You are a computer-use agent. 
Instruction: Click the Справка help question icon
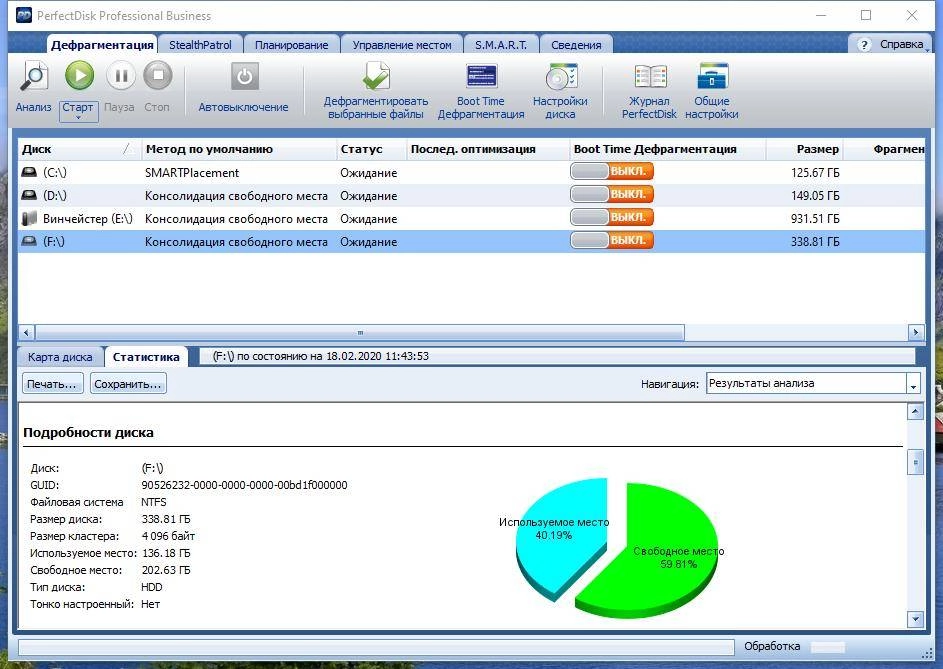[x=864, y=45]
